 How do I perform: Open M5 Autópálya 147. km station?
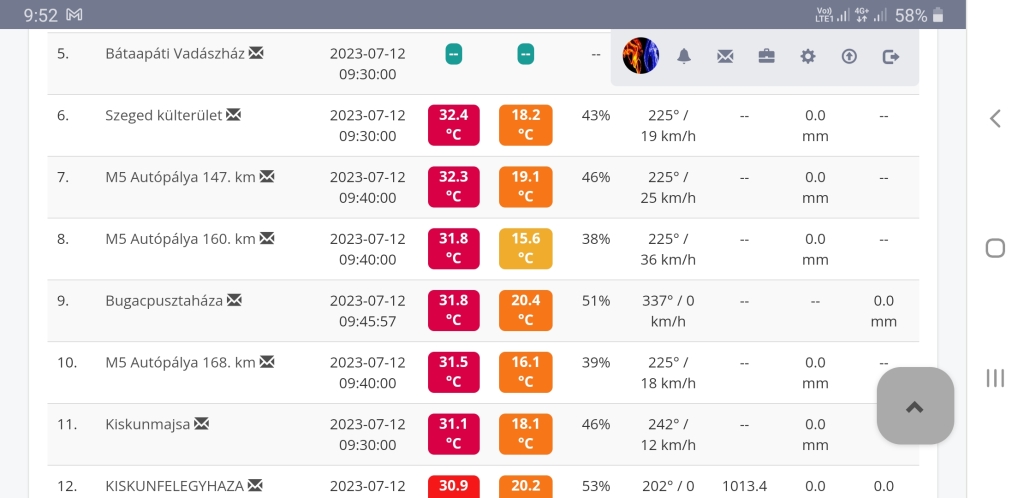click(x=180, y=177)
